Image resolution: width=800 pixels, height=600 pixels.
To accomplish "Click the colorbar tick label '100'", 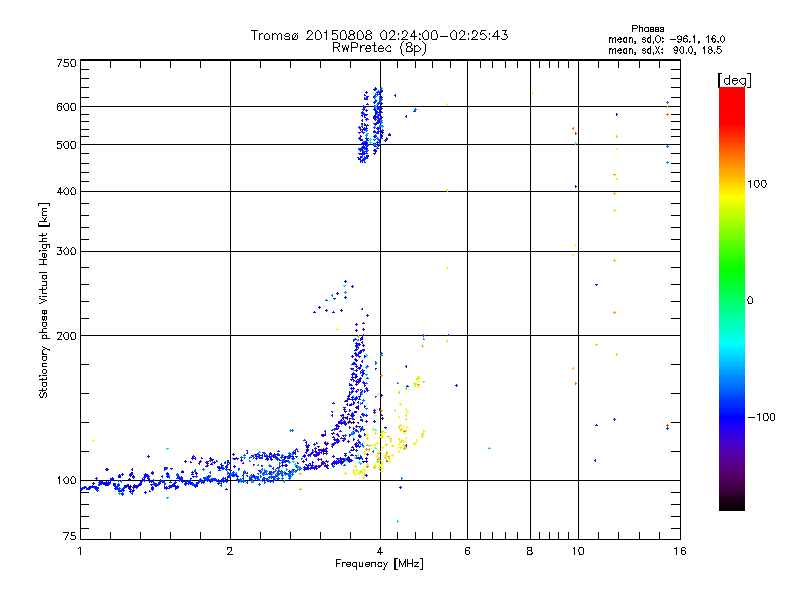I will (757, 184).
